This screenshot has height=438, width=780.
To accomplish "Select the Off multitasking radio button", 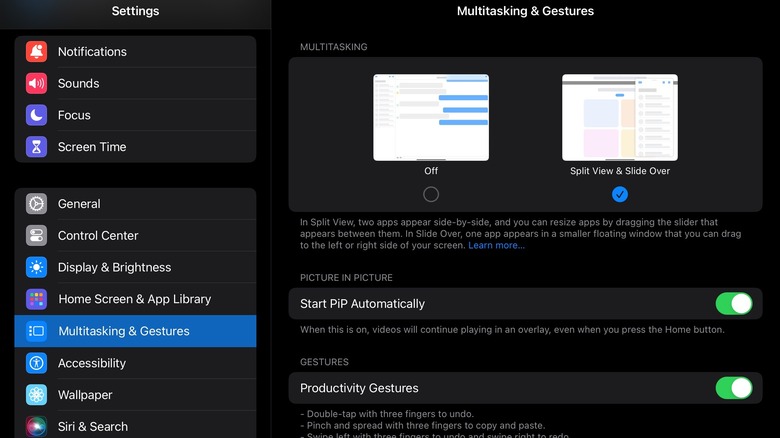I will (431, 194).
